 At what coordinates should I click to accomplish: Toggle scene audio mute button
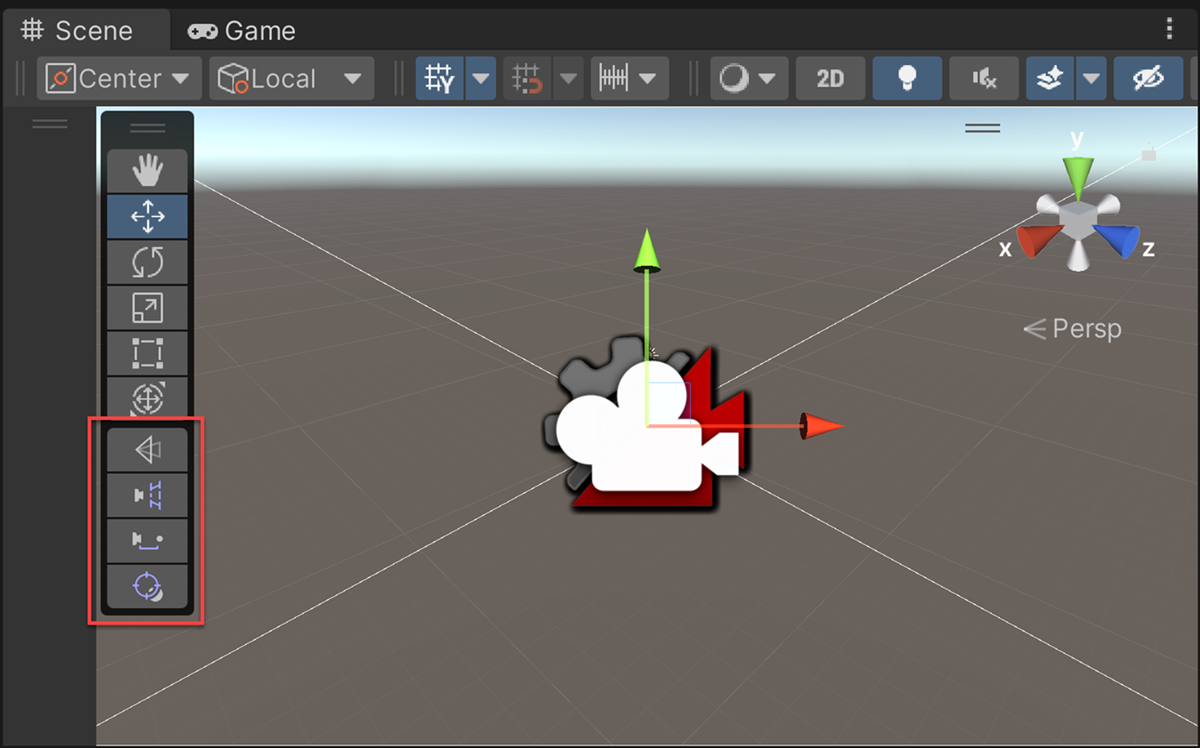click(984, 78)
